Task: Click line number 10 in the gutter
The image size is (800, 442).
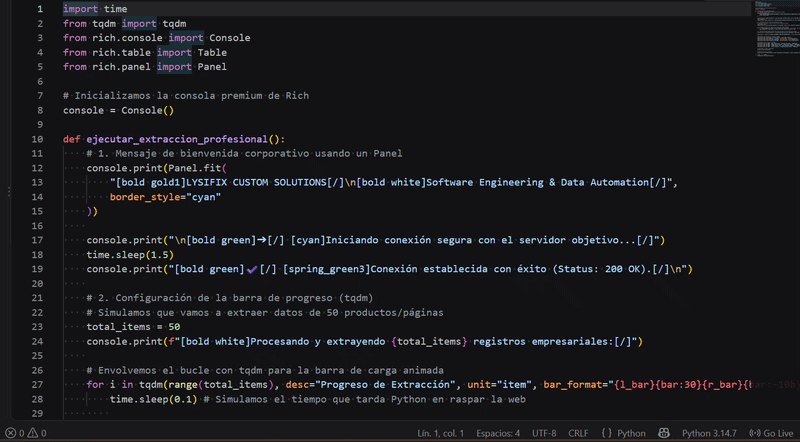Action: click(x=37, y=139)
